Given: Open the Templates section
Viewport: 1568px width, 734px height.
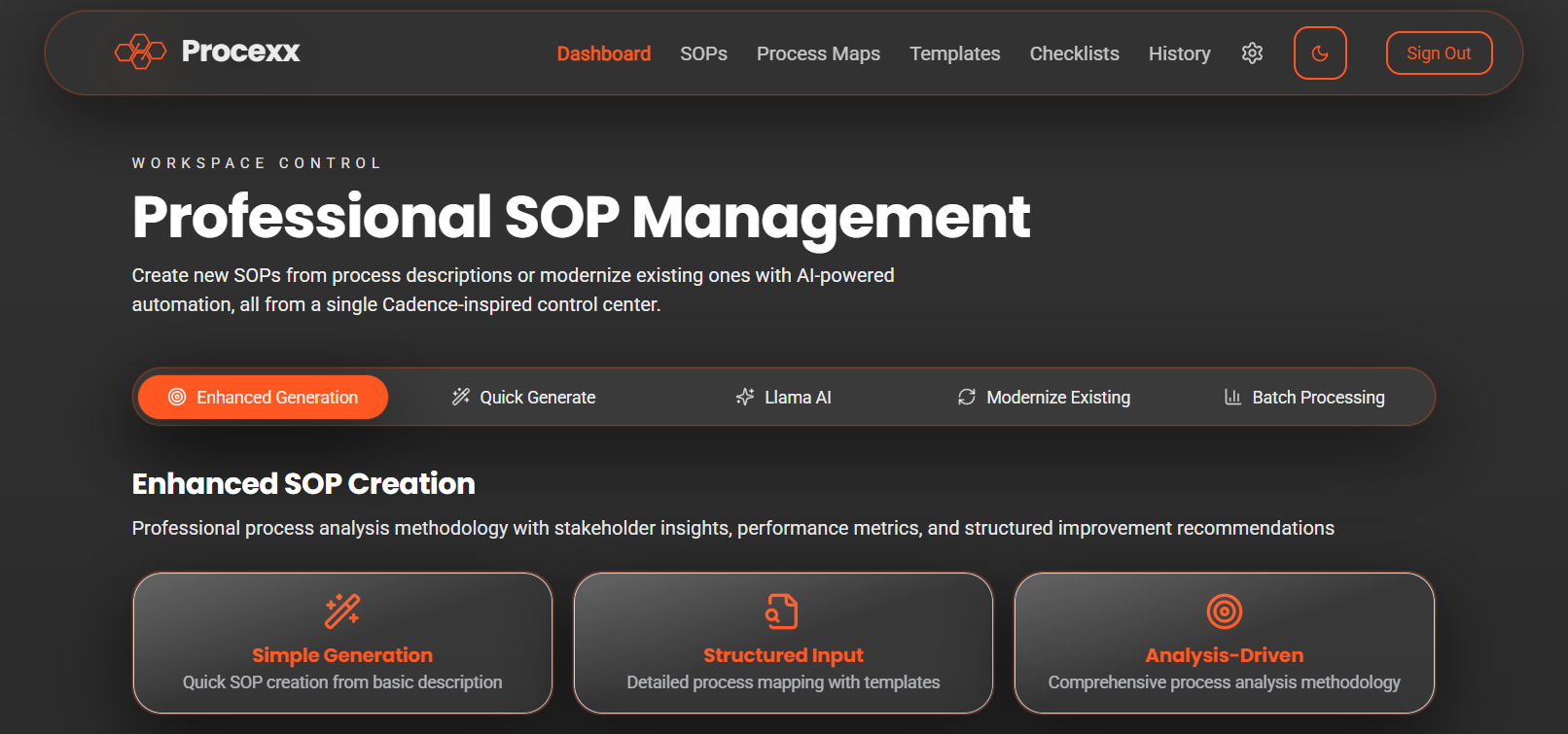Looking at the screenshot, I should click(954, 53).
